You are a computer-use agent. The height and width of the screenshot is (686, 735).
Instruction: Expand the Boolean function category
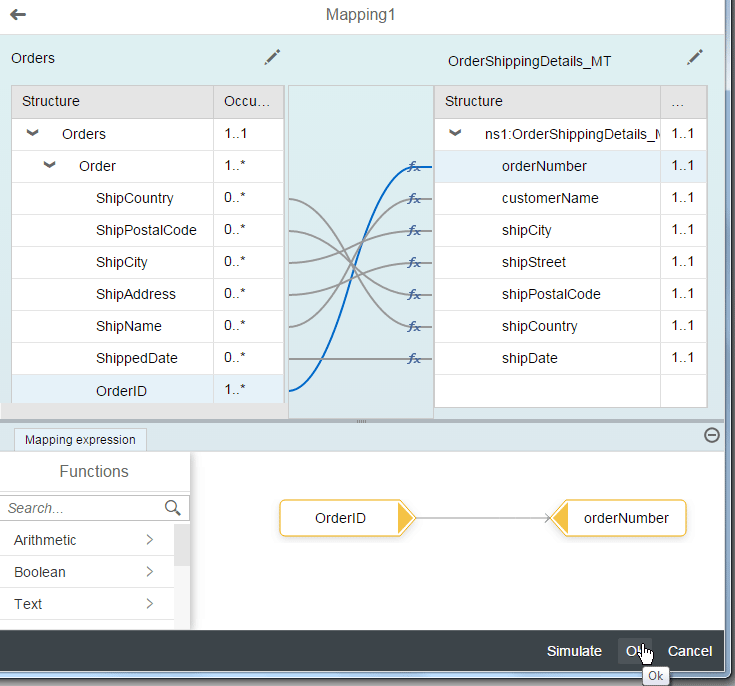click(x=149, y=572)
